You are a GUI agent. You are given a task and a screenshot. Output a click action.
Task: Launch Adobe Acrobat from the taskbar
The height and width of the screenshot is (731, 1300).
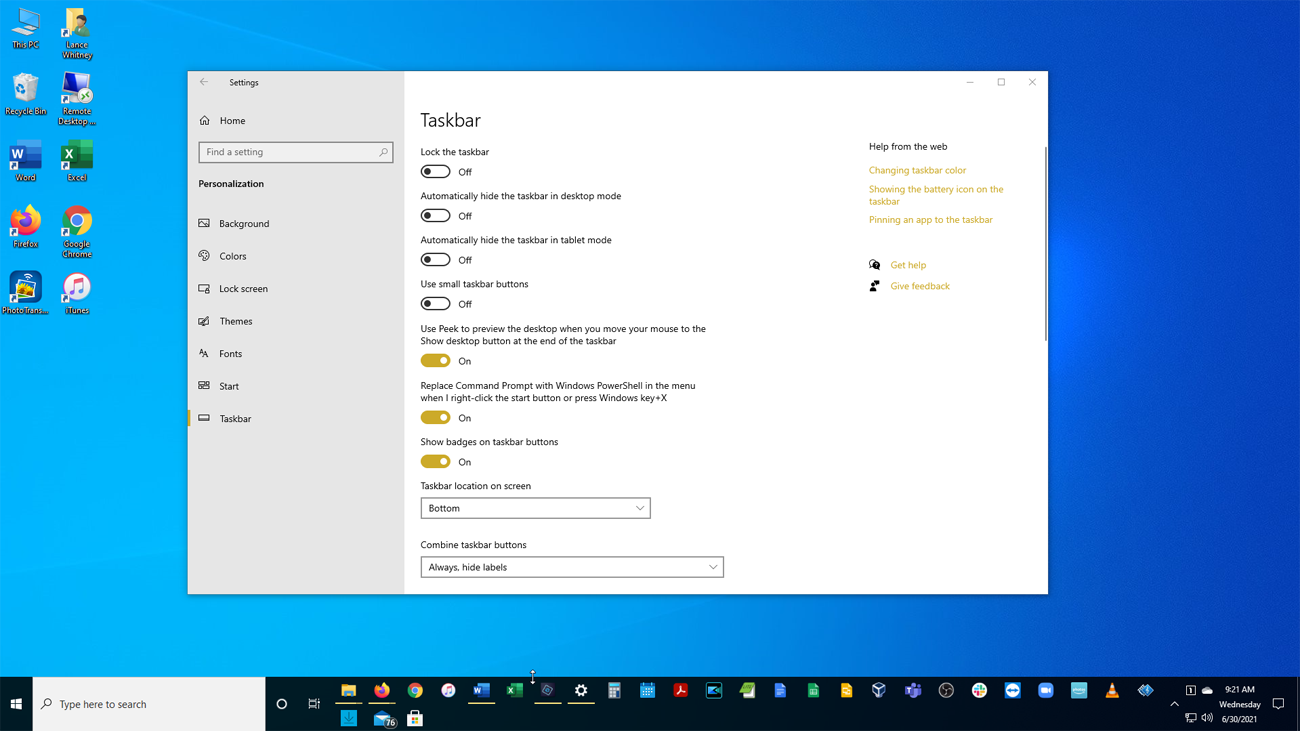click(x=681, y=690)
